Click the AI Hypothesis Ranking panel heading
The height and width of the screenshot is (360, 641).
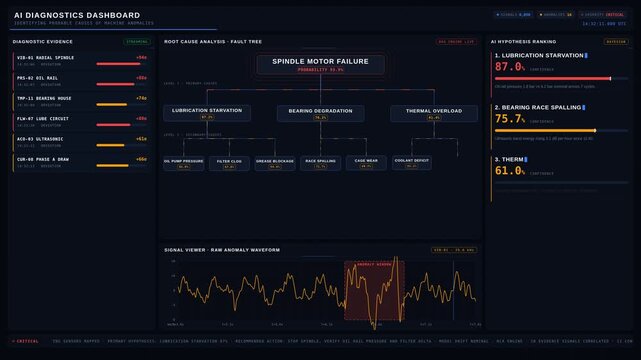(x=523, y=42)
